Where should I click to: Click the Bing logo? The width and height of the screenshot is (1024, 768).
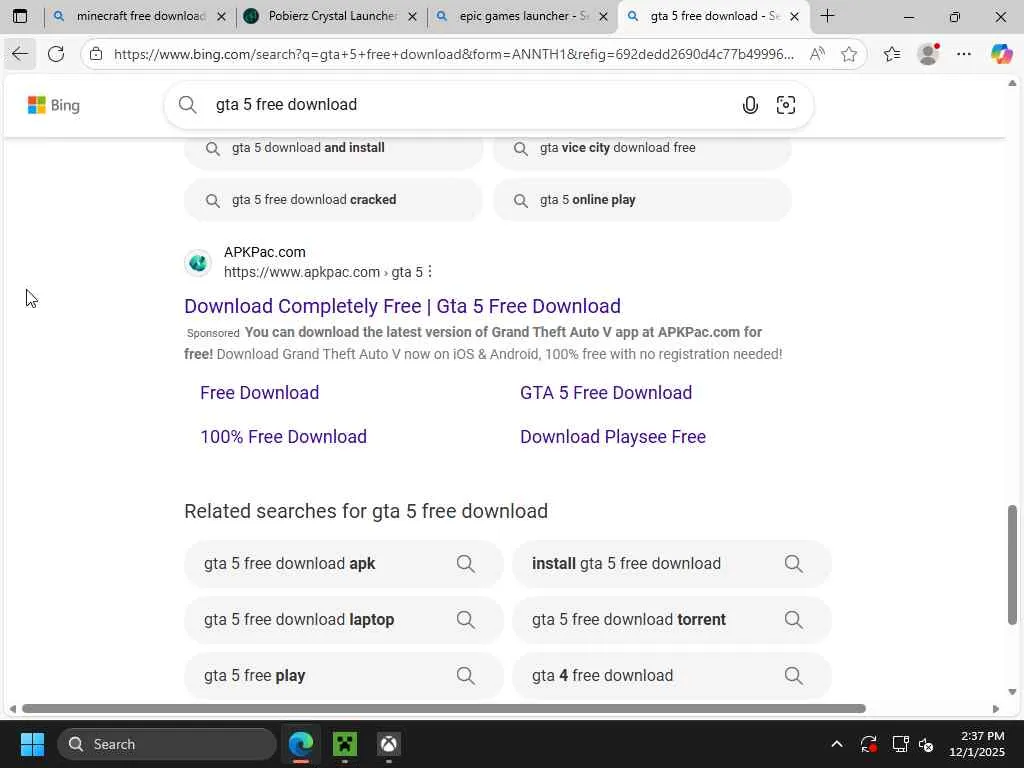[x=54, y=105]
